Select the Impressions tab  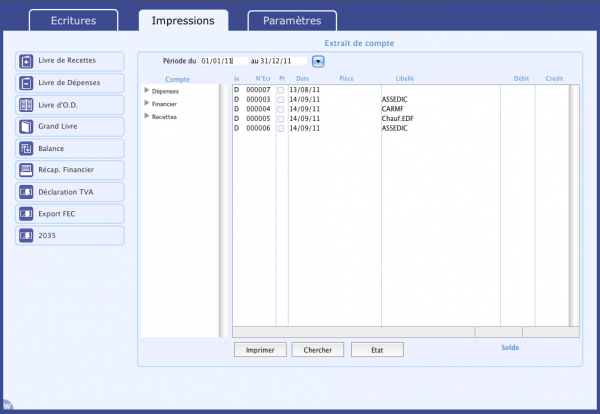pos(183,21)
